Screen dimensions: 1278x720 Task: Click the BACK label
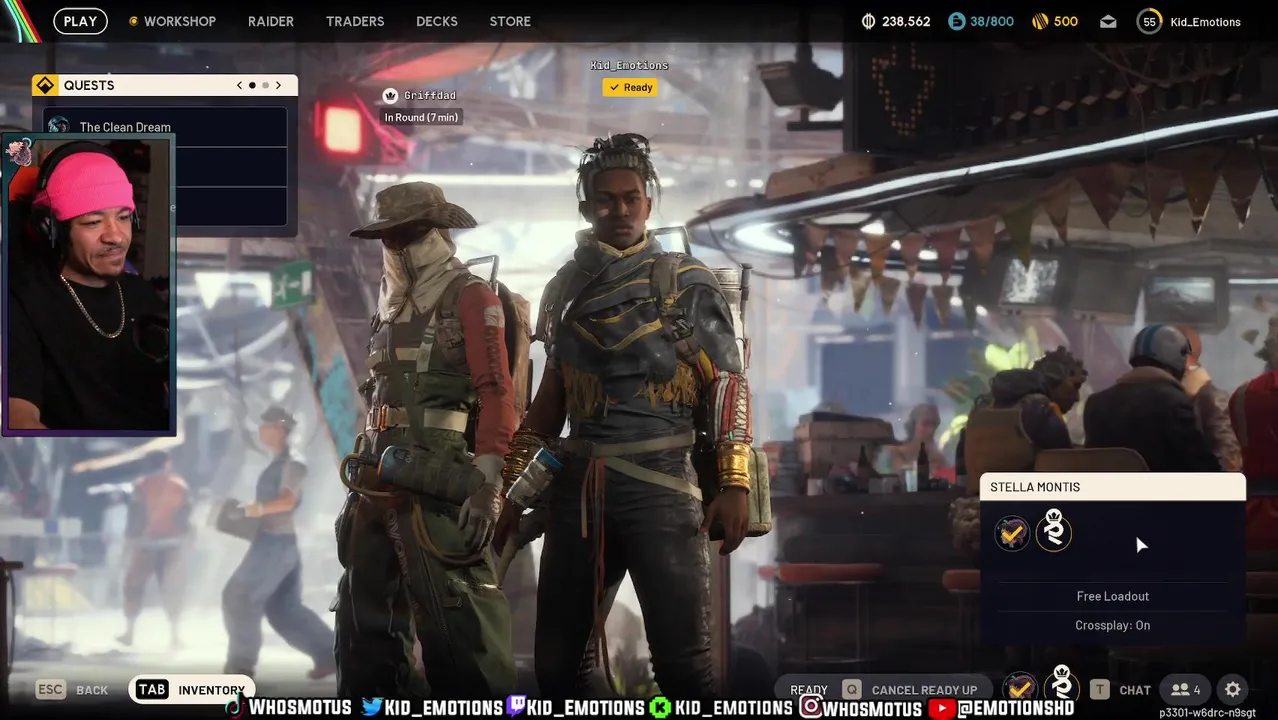[92, 690]
